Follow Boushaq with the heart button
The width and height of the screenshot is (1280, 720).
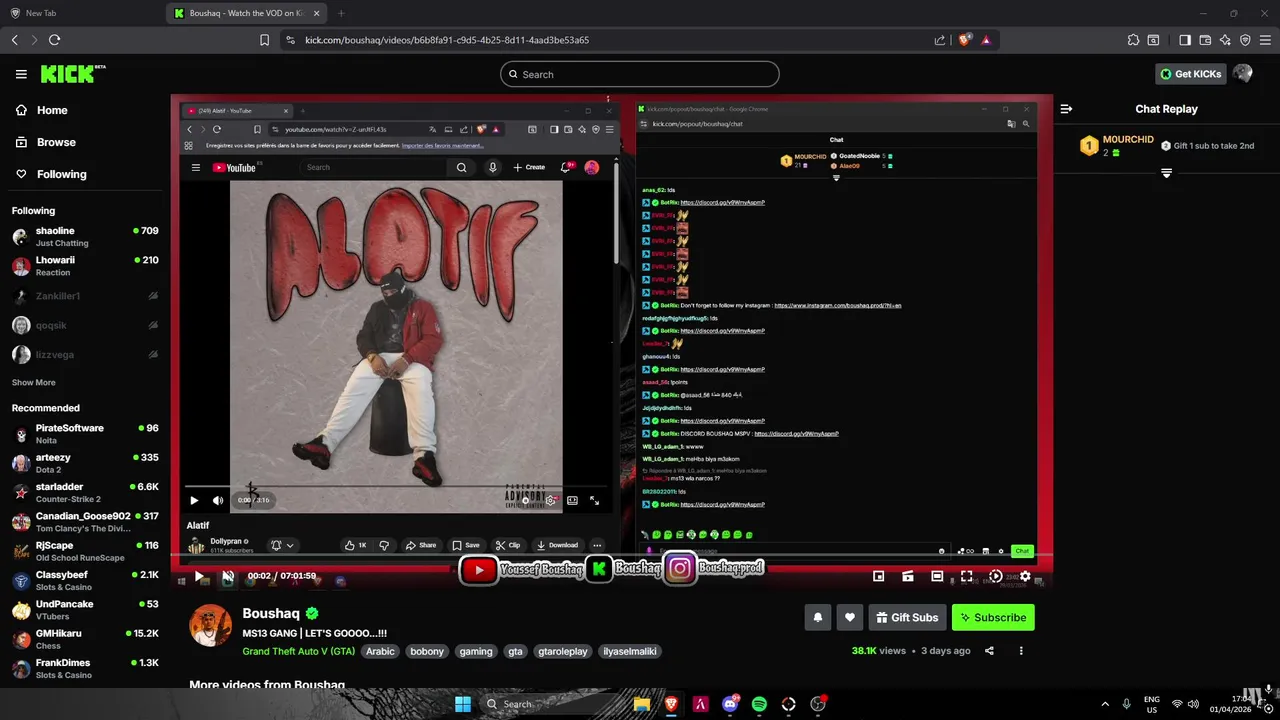pos(850,617)
